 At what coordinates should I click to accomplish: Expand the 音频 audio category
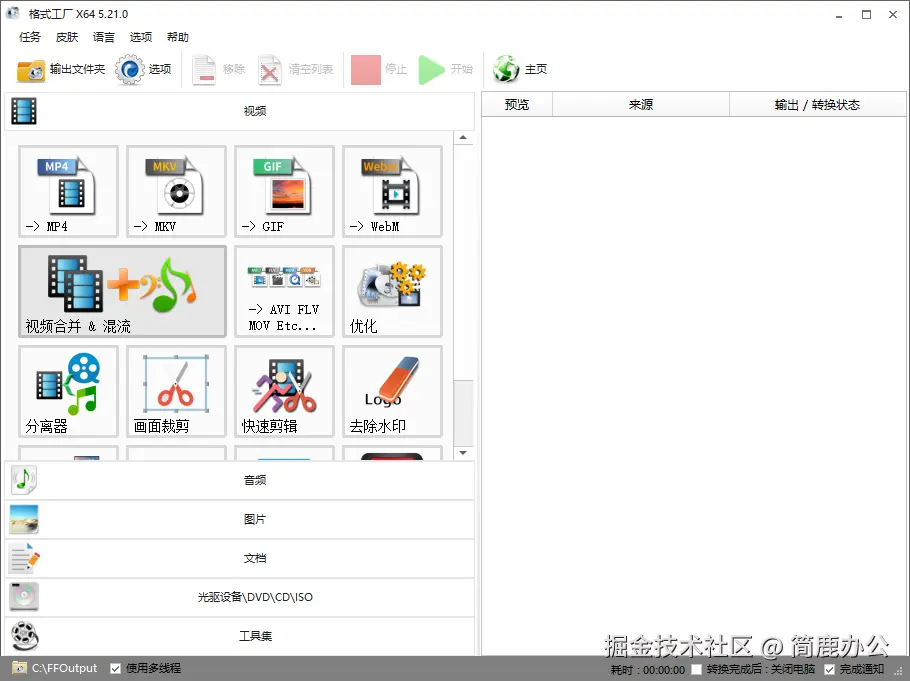point(253,480)
